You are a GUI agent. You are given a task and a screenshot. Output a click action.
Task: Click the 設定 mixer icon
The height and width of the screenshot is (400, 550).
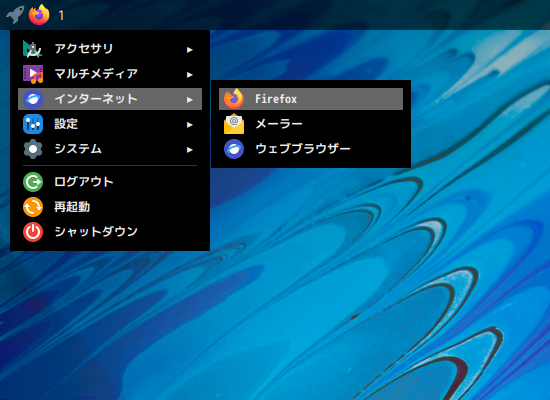pyautogui.click(x=33, y=124)
